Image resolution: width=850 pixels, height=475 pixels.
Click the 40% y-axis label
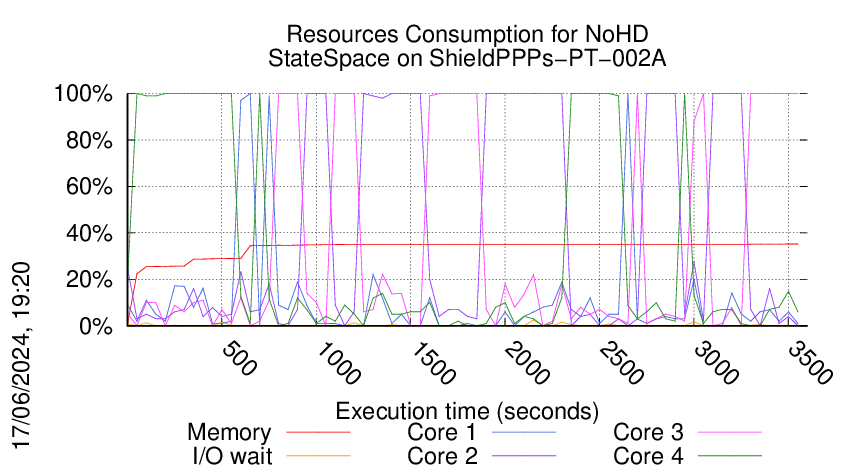[89, 234]
